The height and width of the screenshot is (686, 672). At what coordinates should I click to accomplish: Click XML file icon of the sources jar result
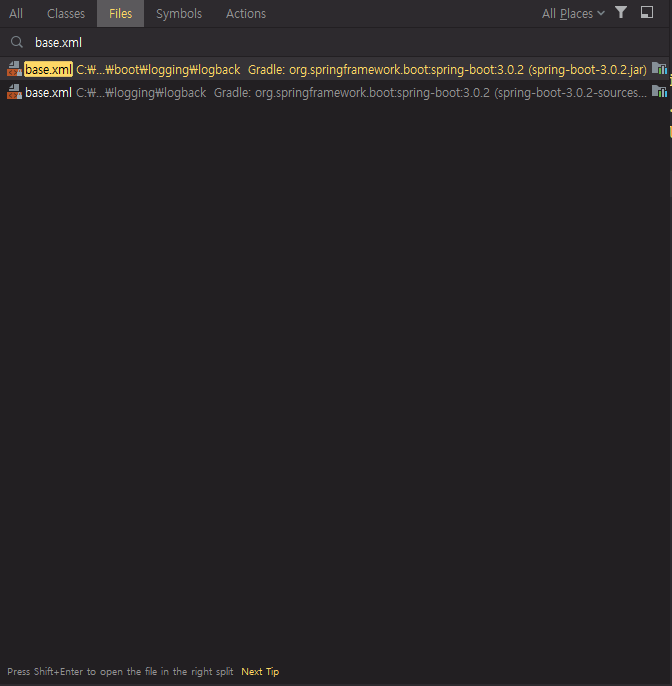click(x=14, y=92)
